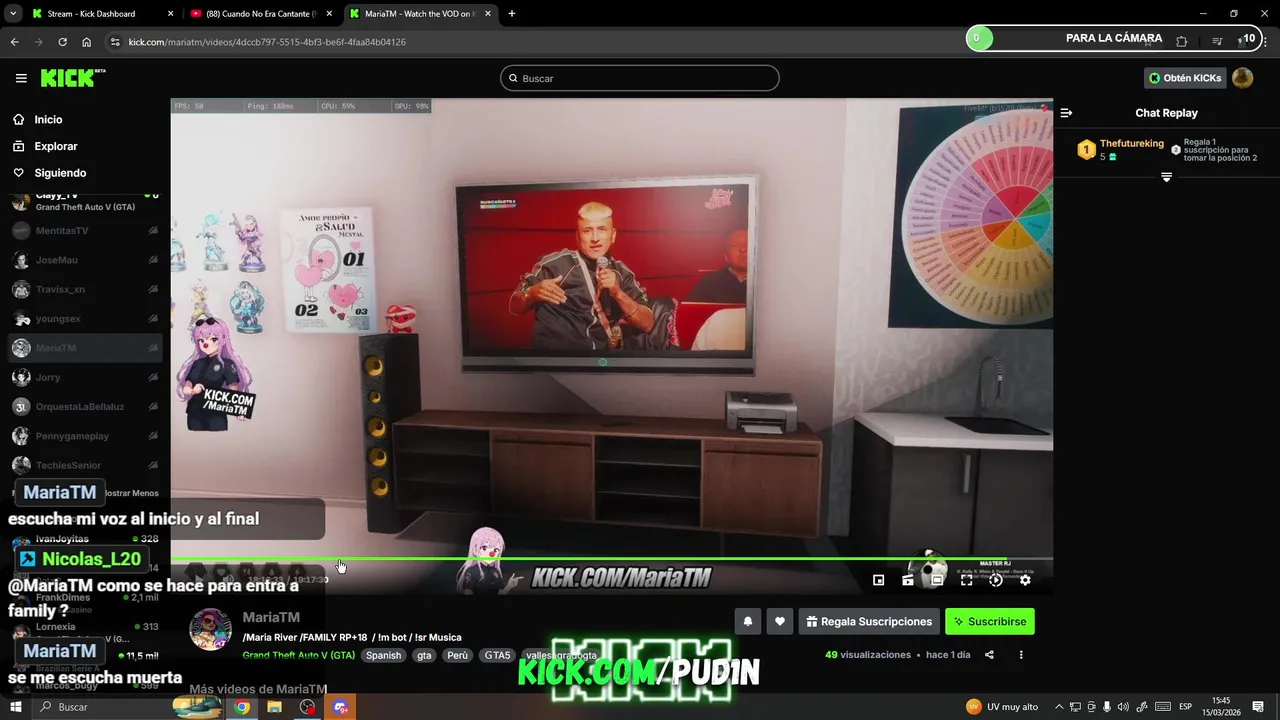Open Chrome three-dot menu
This screenshot has height=720, width=1280.
[1266, 41]
